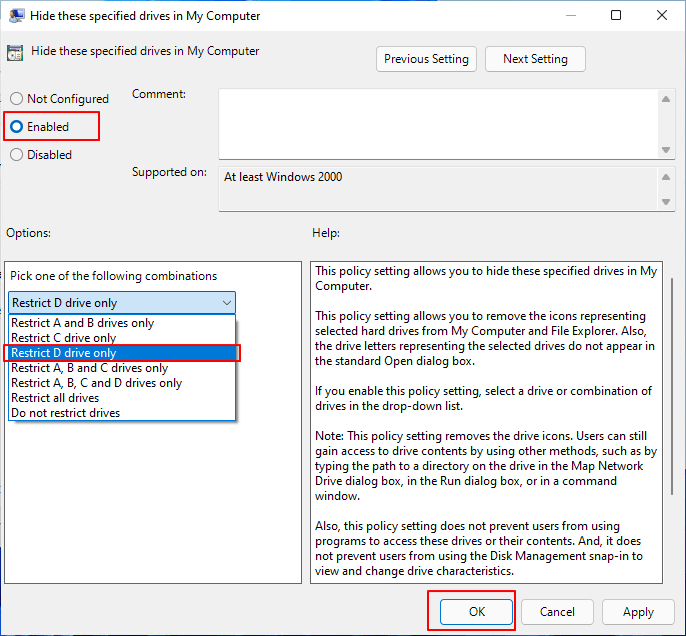Image resolution: width=686 pixels, height=636 pixels.
Task: Click the policy icon in the title bar
Action: 18,15
